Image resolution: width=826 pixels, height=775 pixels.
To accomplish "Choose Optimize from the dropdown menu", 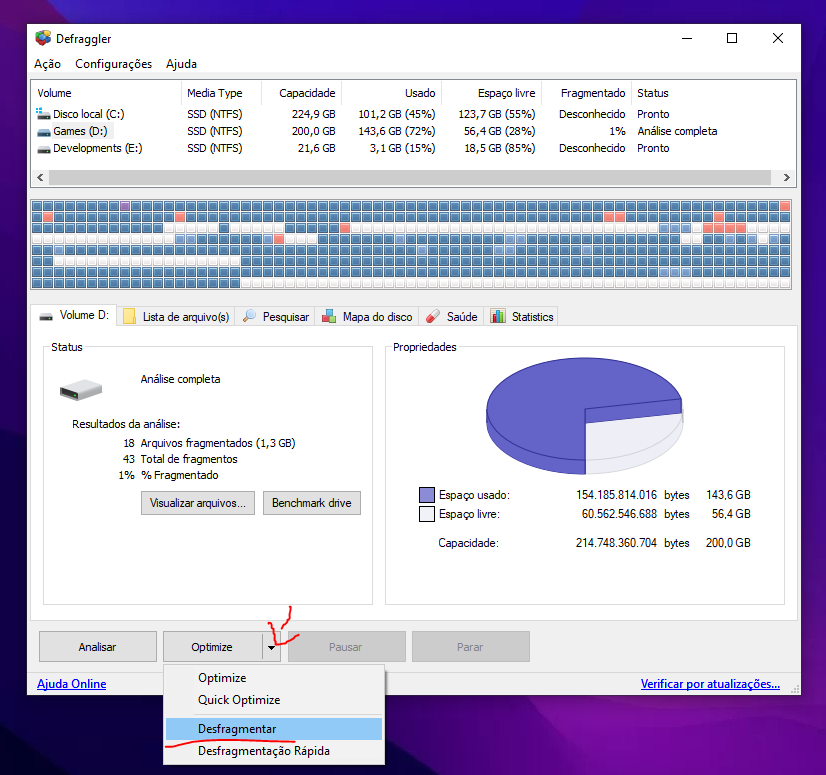I will [274, 678].
